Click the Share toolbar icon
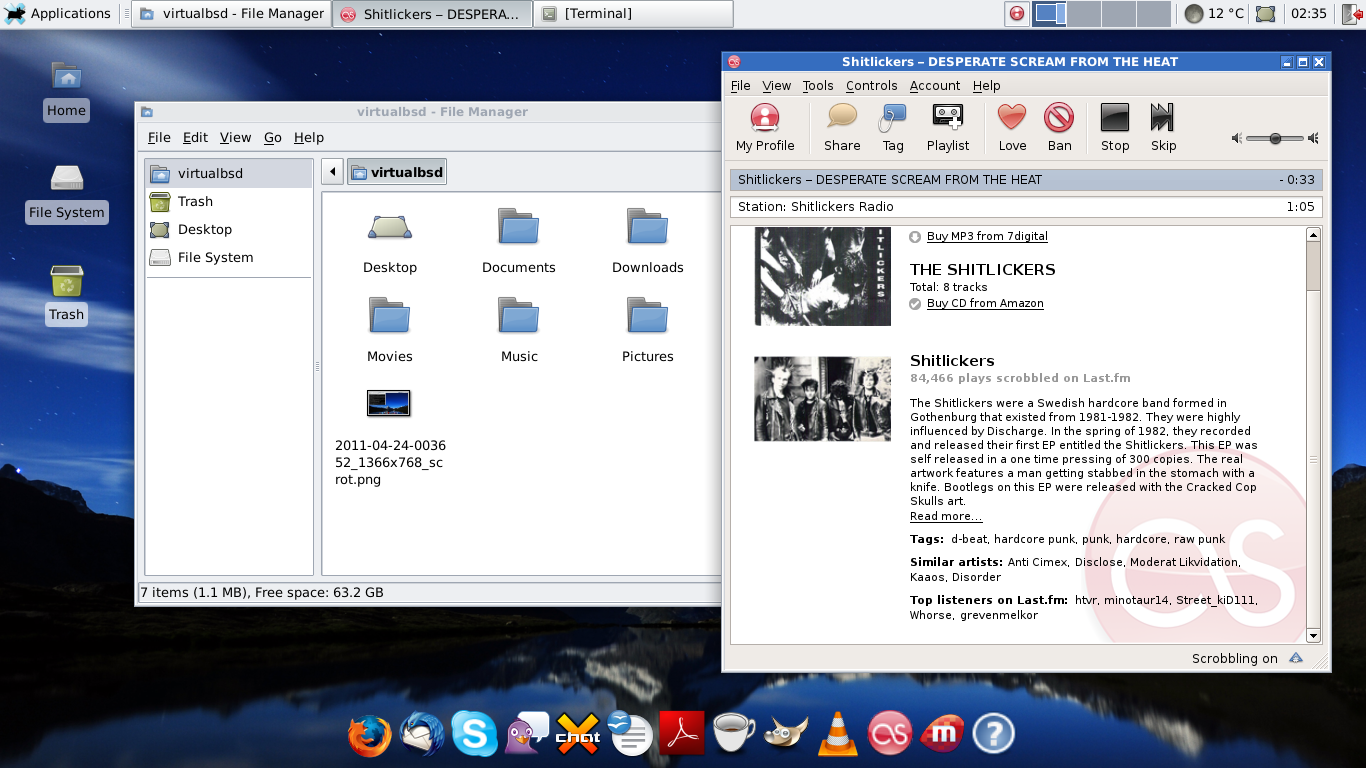The image size is (1366, 768). (x=842, y=128)
